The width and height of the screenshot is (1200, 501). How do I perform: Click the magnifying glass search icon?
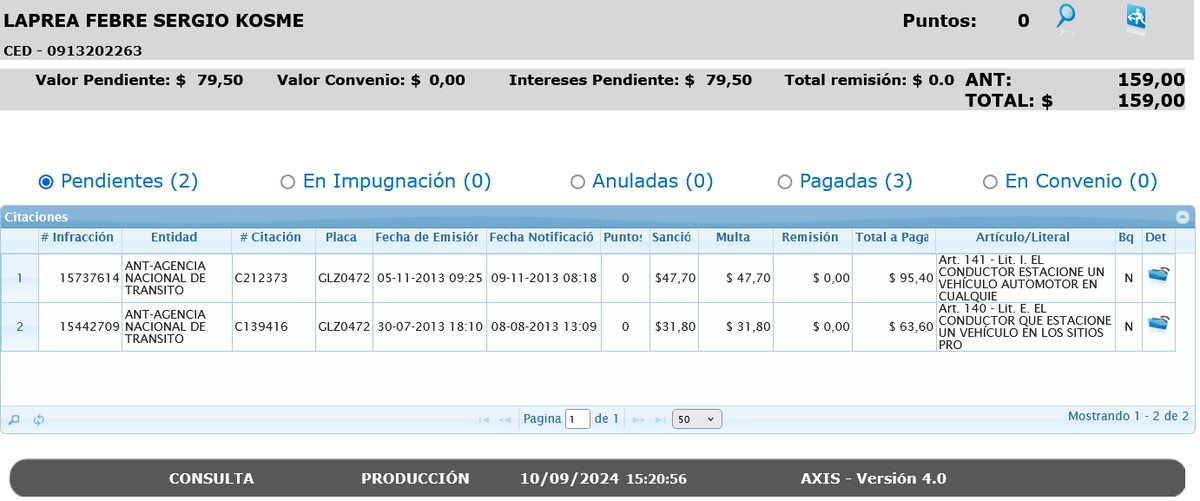[x=1067, y=19]
